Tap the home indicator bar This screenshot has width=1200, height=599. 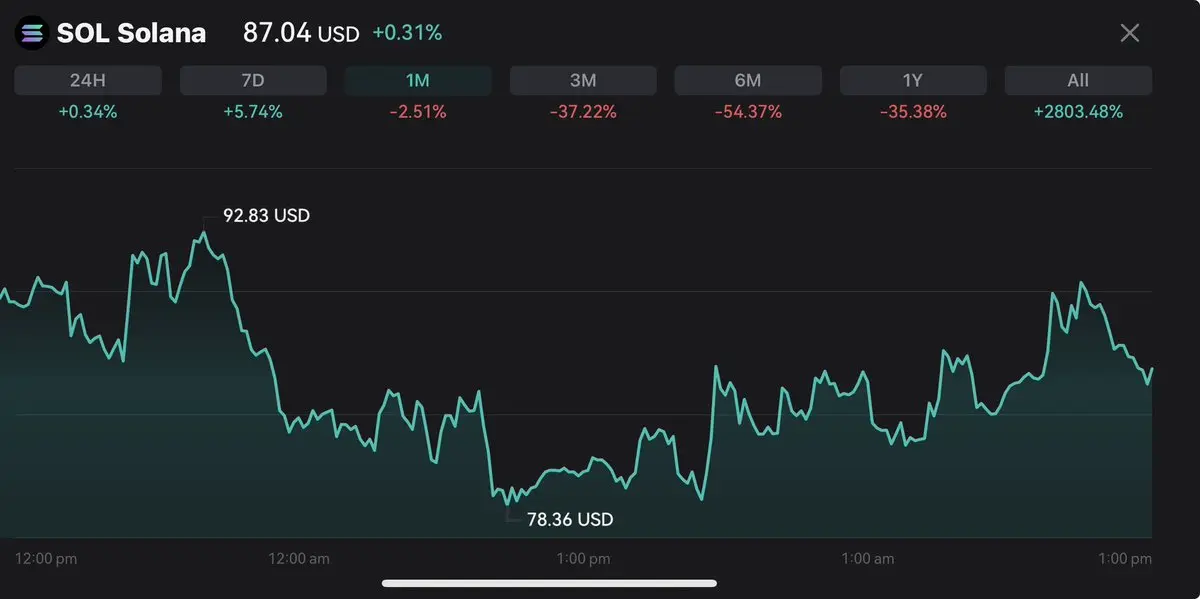pos(549,583)
